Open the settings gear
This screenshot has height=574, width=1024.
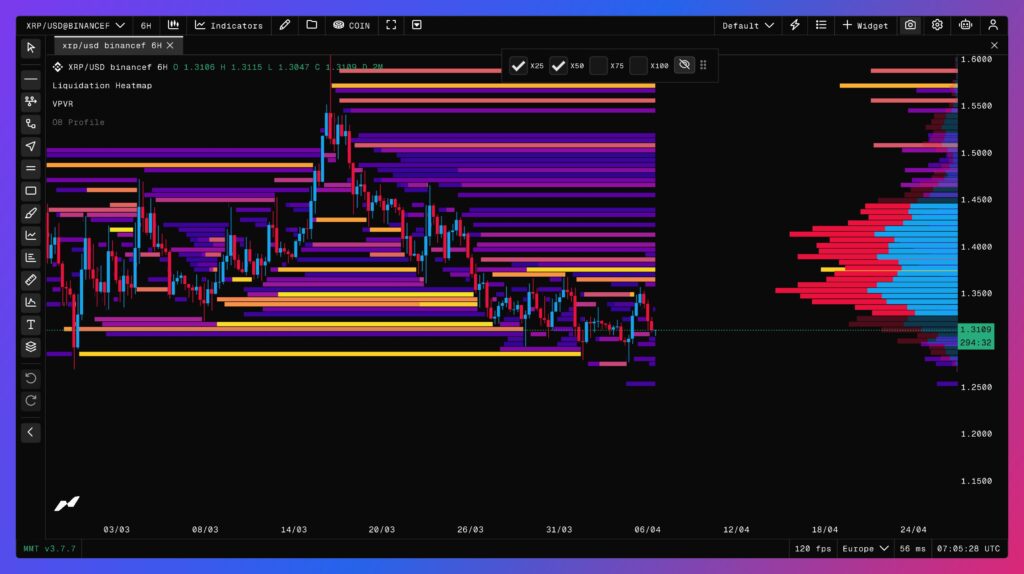(x=937, y=25)
